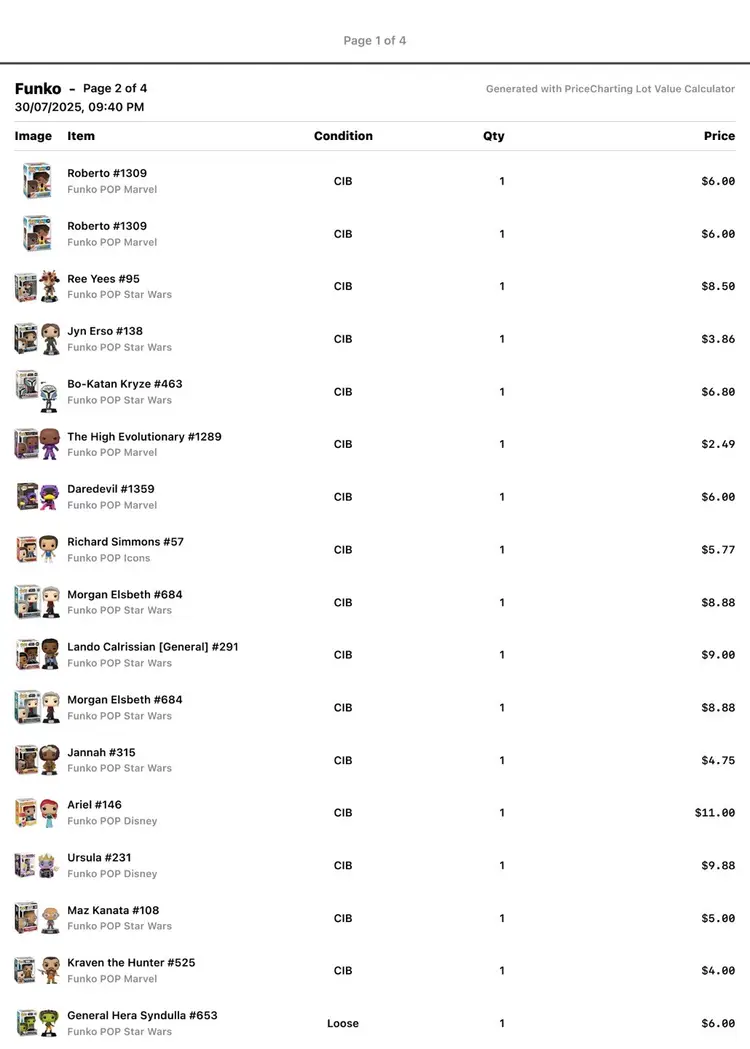Click the $11.00 price for Ariel
The height and width of the screenshot is (1049, 750).
point(715,813)
